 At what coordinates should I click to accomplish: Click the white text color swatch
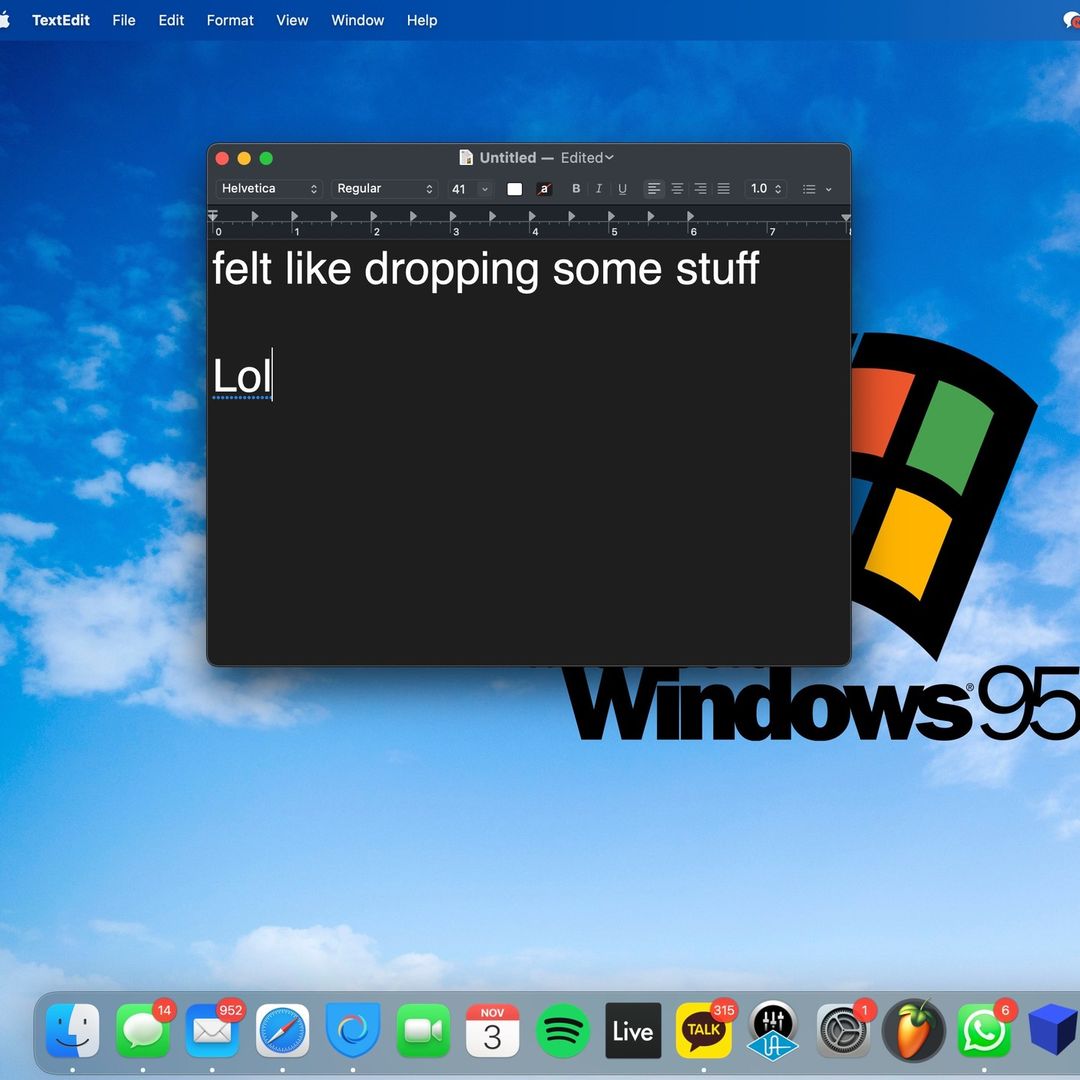pos(515,189)
